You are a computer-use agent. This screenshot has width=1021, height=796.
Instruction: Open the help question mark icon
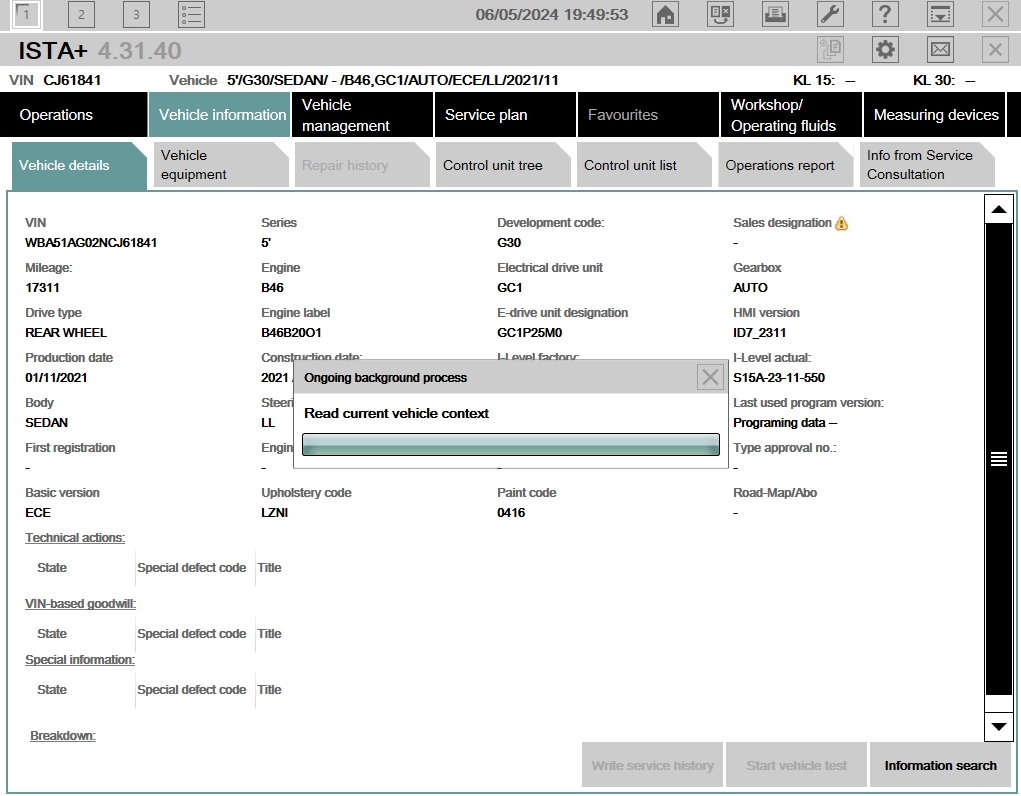885,14
